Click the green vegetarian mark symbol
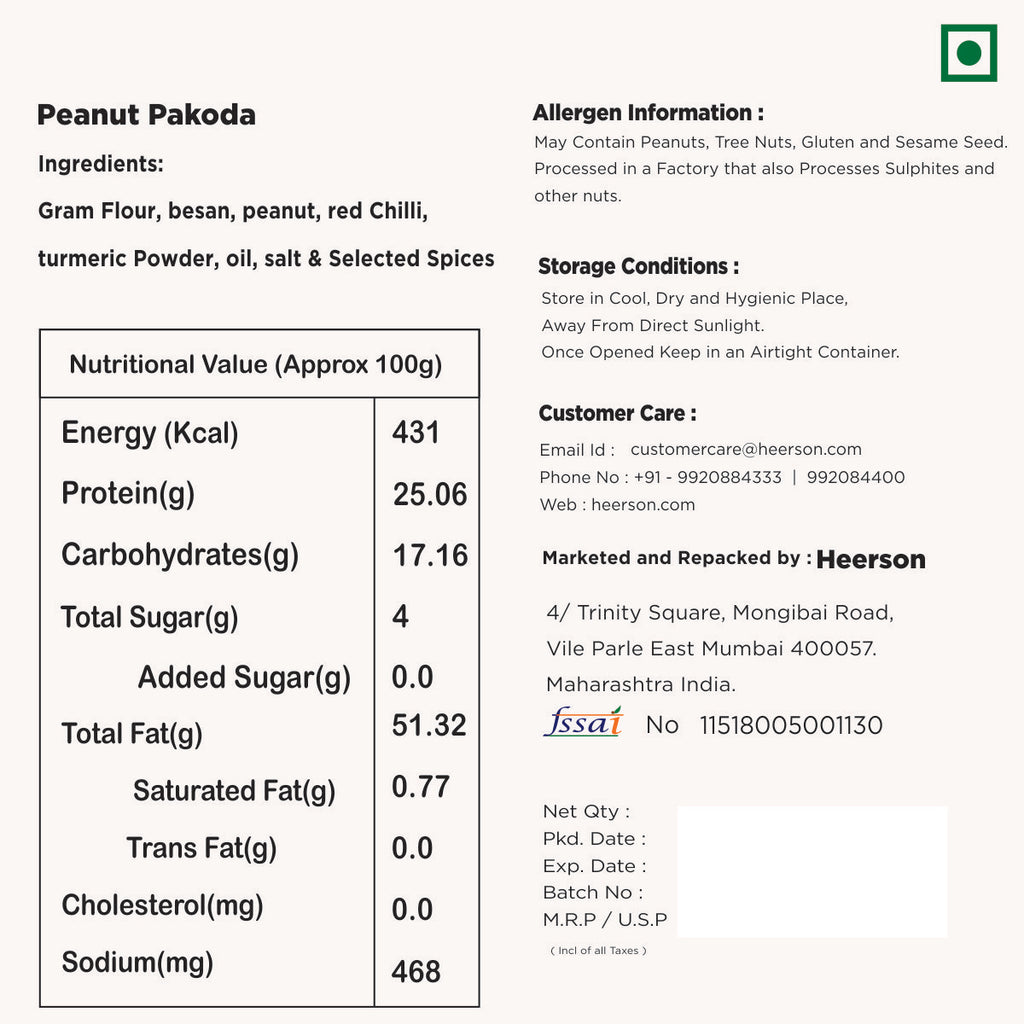Viewport: 1024px width, 1024px height. click(x=968, y=53)
